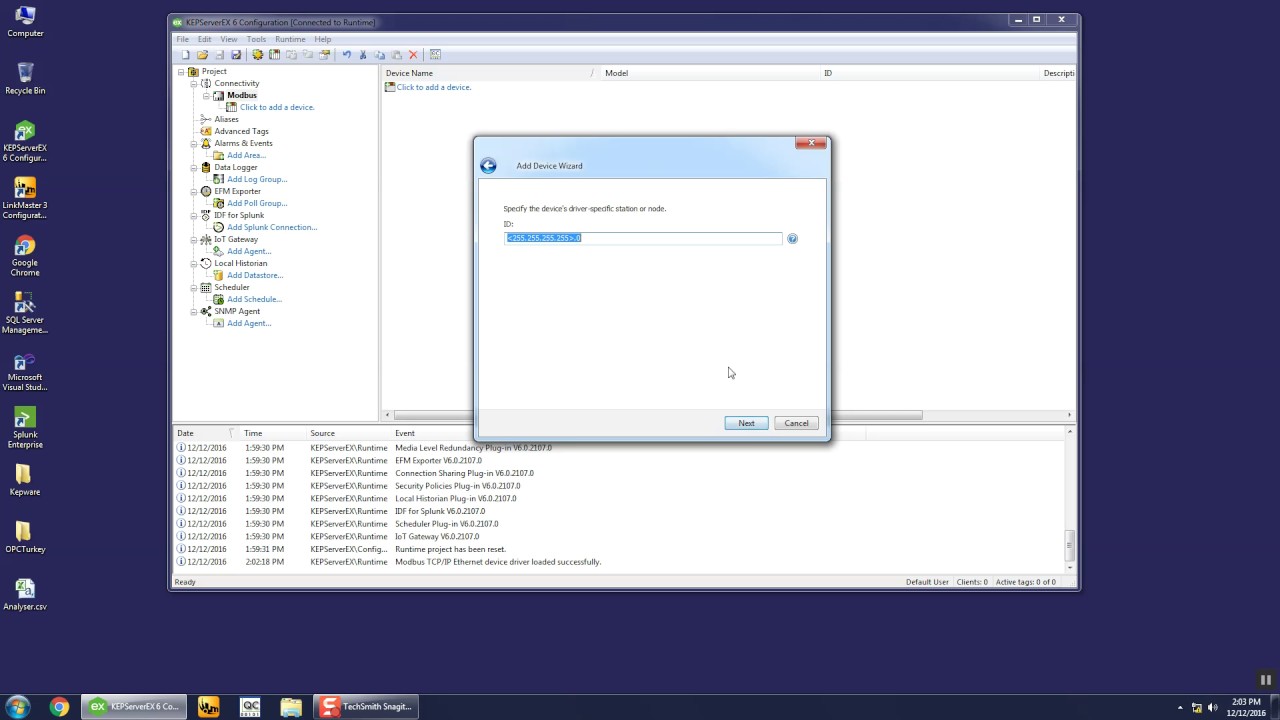The height and width of the screenshot is (720, 1280).
Task: Cancel the Add Device Wizard
Action: pyautogui.click(x=797, y=423)
